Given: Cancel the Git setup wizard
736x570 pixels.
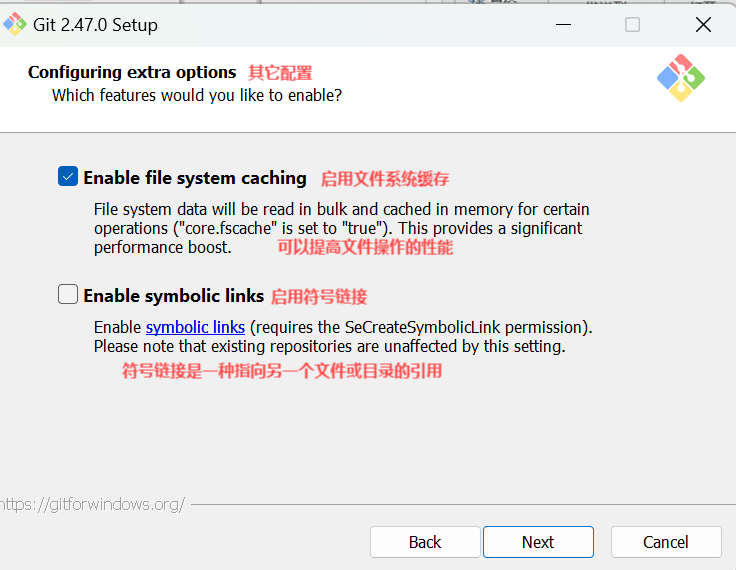Looking at the screenshot, I should point(666,542).
